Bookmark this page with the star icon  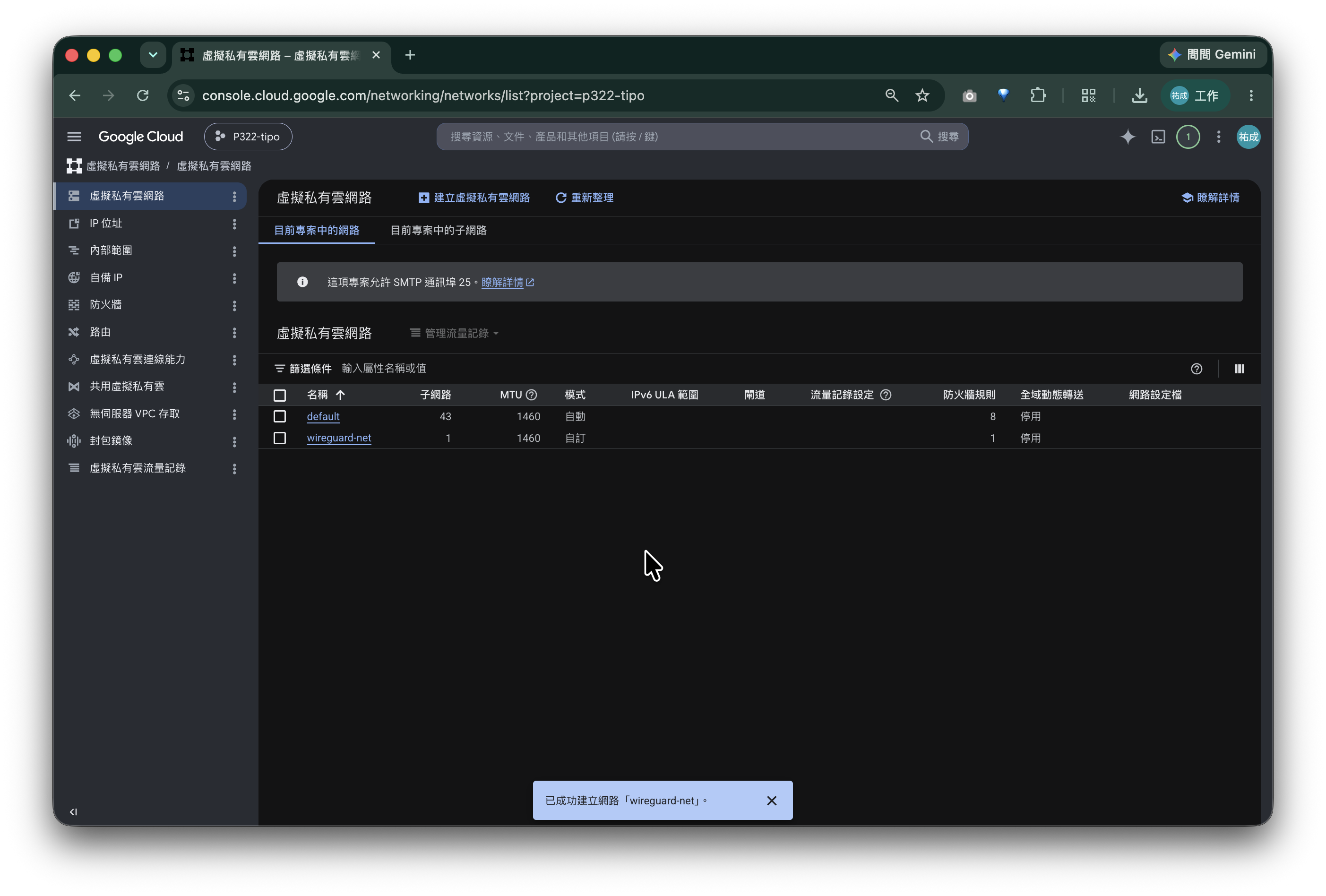(x=922, y=95)
